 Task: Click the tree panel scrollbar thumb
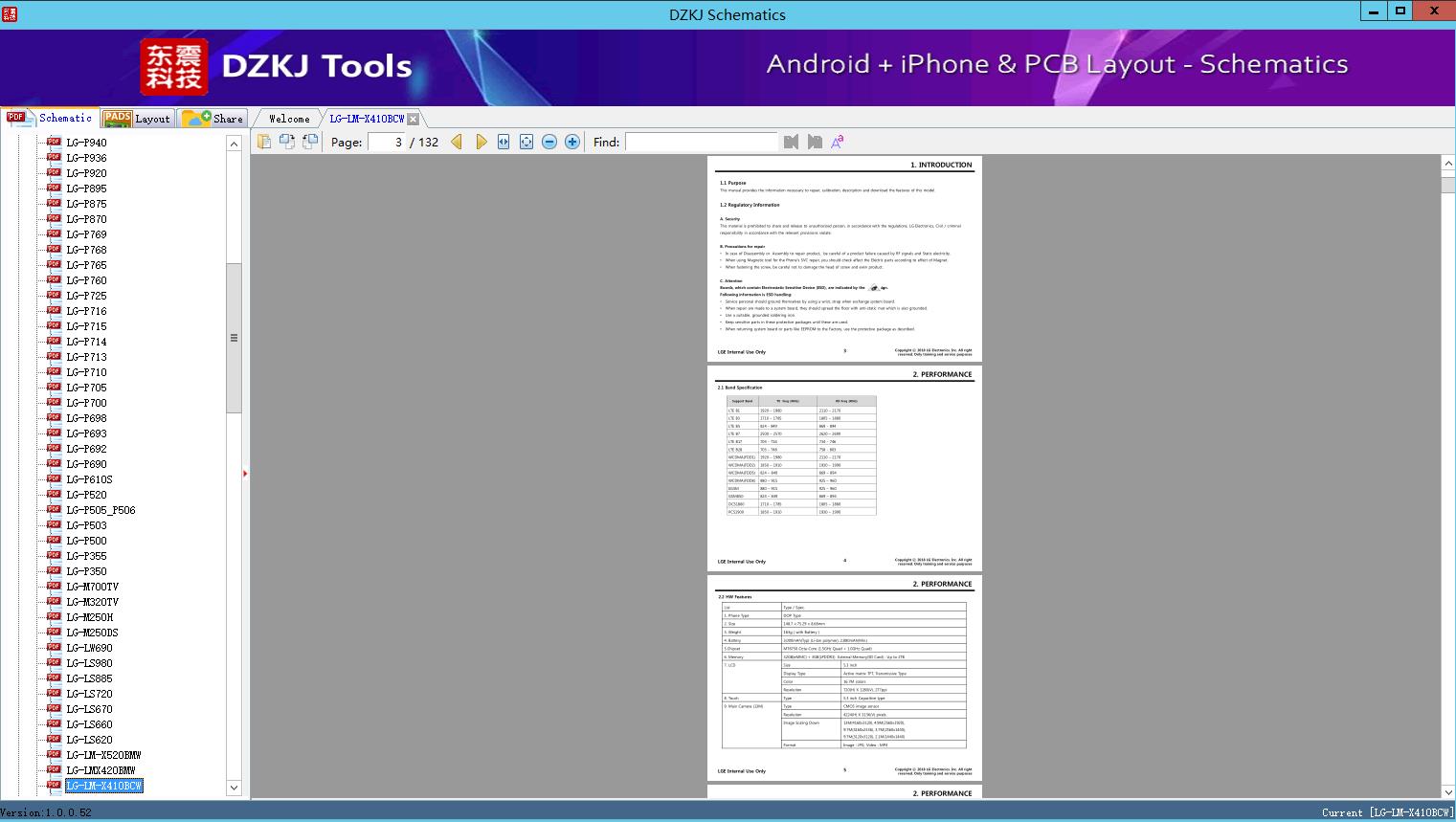234,338
